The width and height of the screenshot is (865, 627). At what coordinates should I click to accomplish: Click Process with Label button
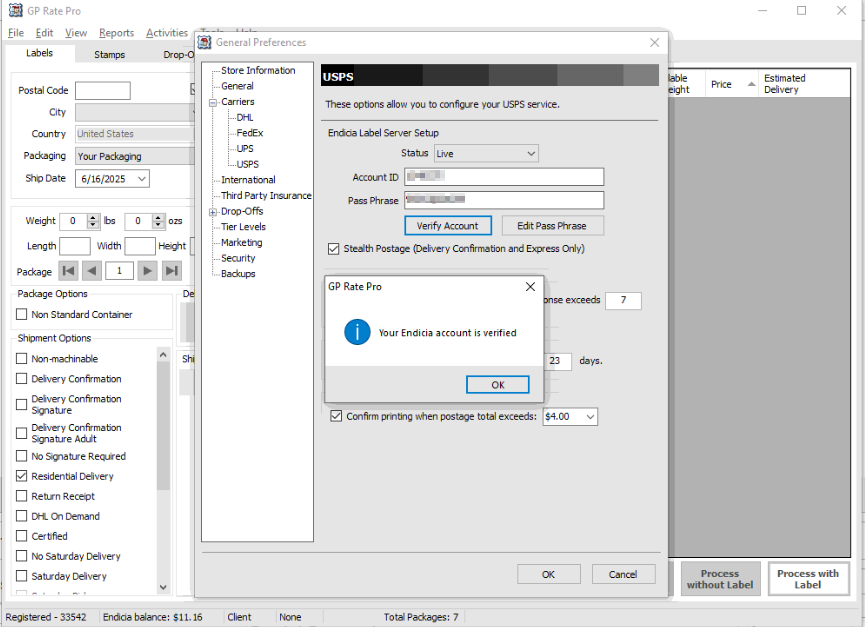pyautogui.click(x=808, y=579)
